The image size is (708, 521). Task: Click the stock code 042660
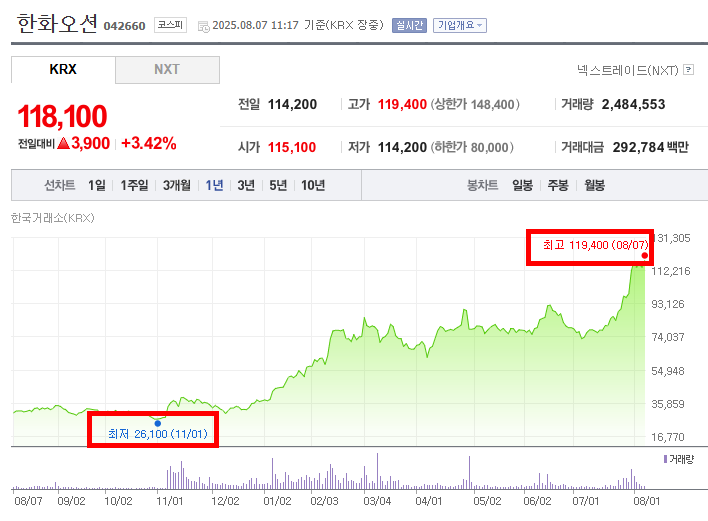click(x=125, y=26)
